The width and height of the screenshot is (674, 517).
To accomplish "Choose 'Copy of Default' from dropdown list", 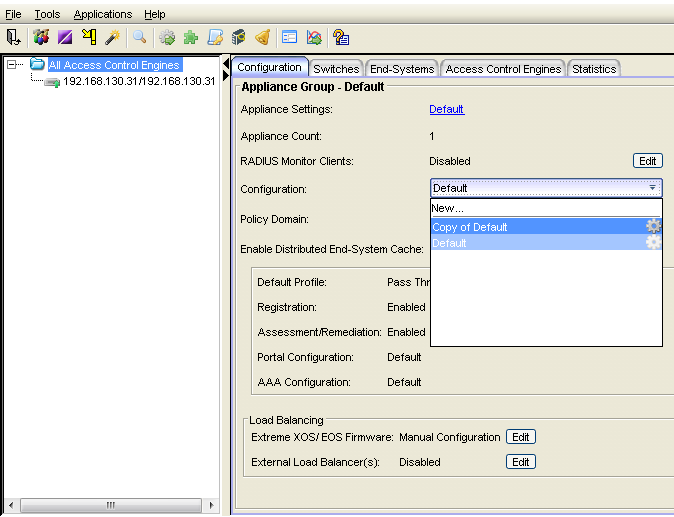I will point(470,227).
